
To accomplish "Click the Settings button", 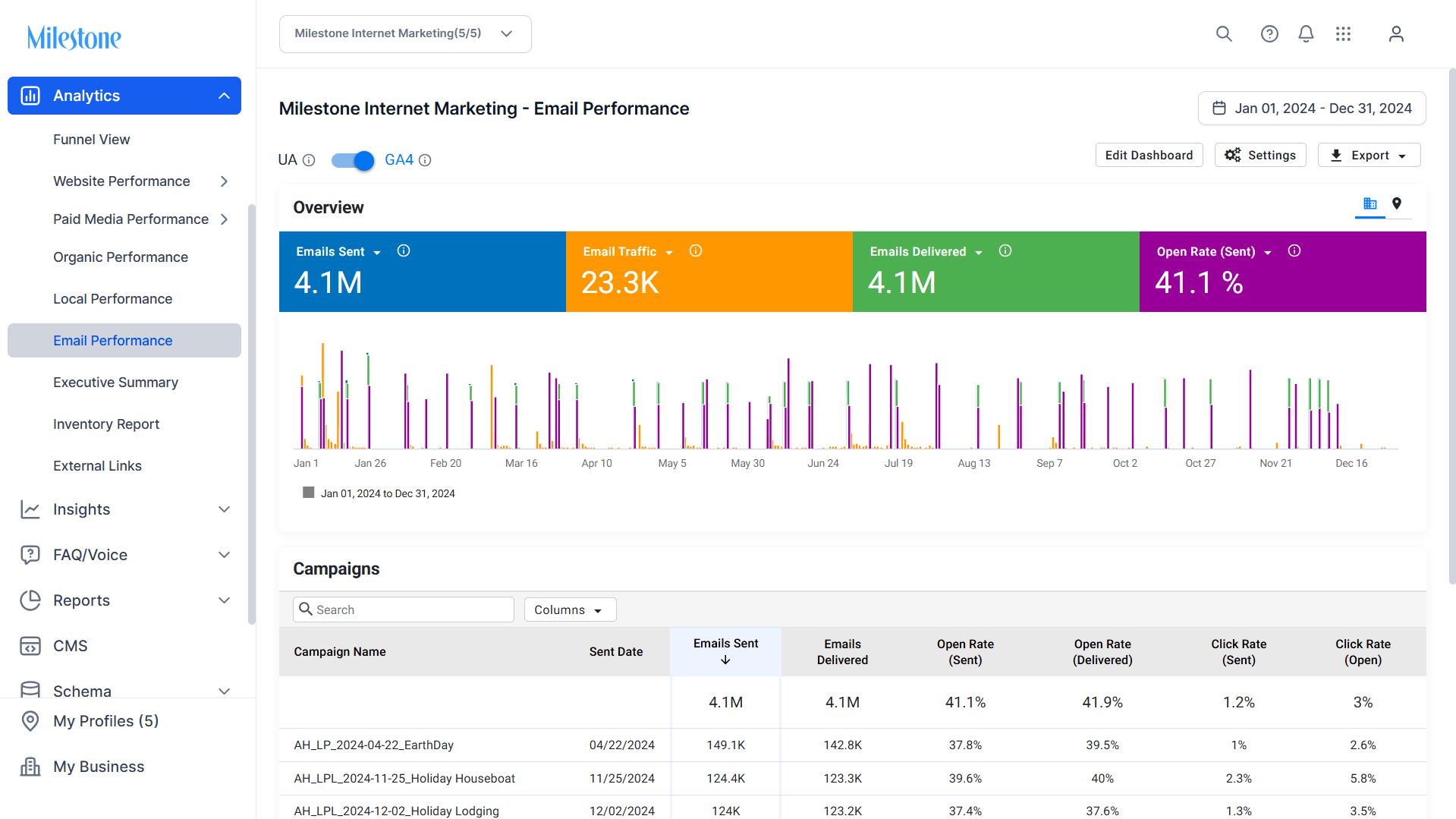I will [x=1260, y=155].
